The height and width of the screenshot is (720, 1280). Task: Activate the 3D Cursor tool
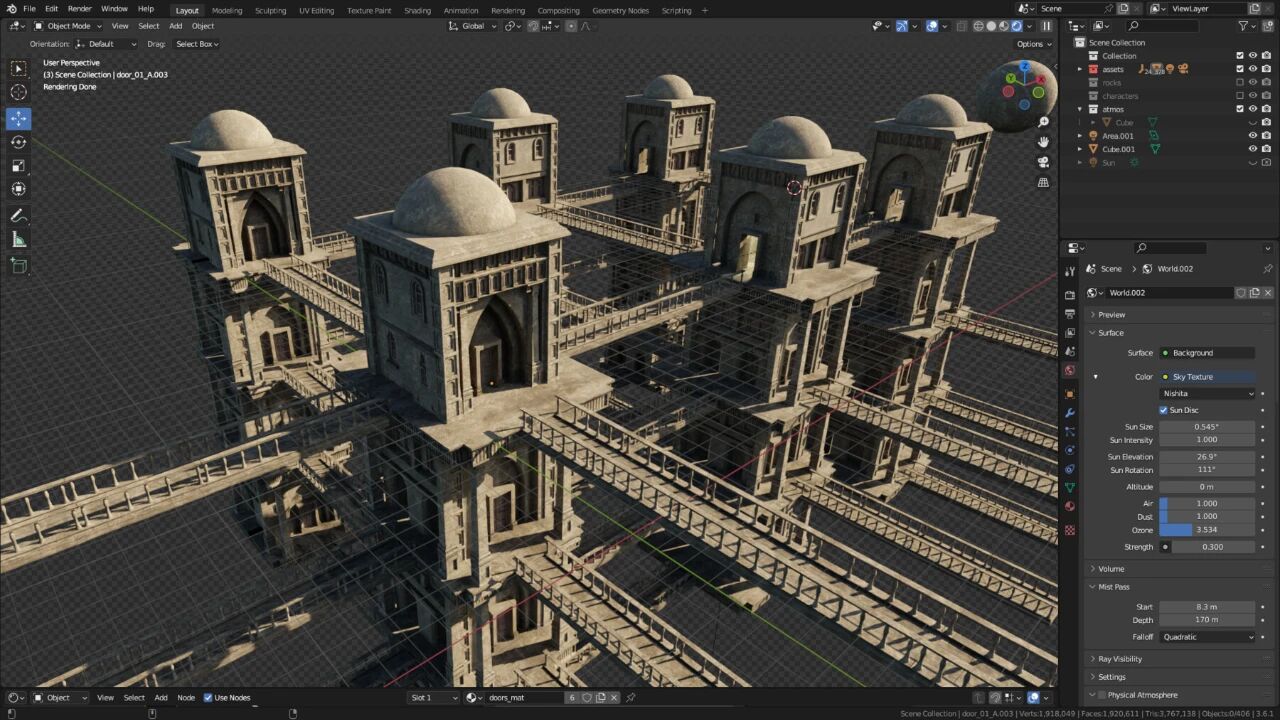(x=19, y=92)
